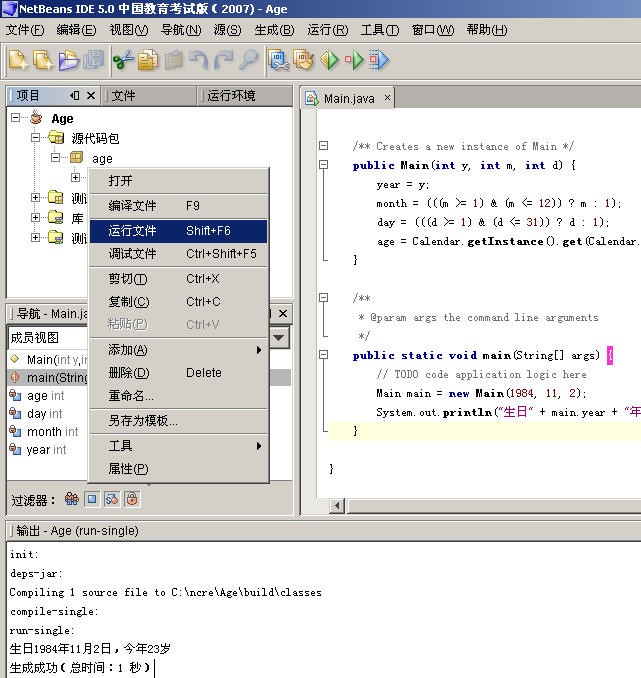Choose 另存为模板... in context menu

[x=179, y=420]
